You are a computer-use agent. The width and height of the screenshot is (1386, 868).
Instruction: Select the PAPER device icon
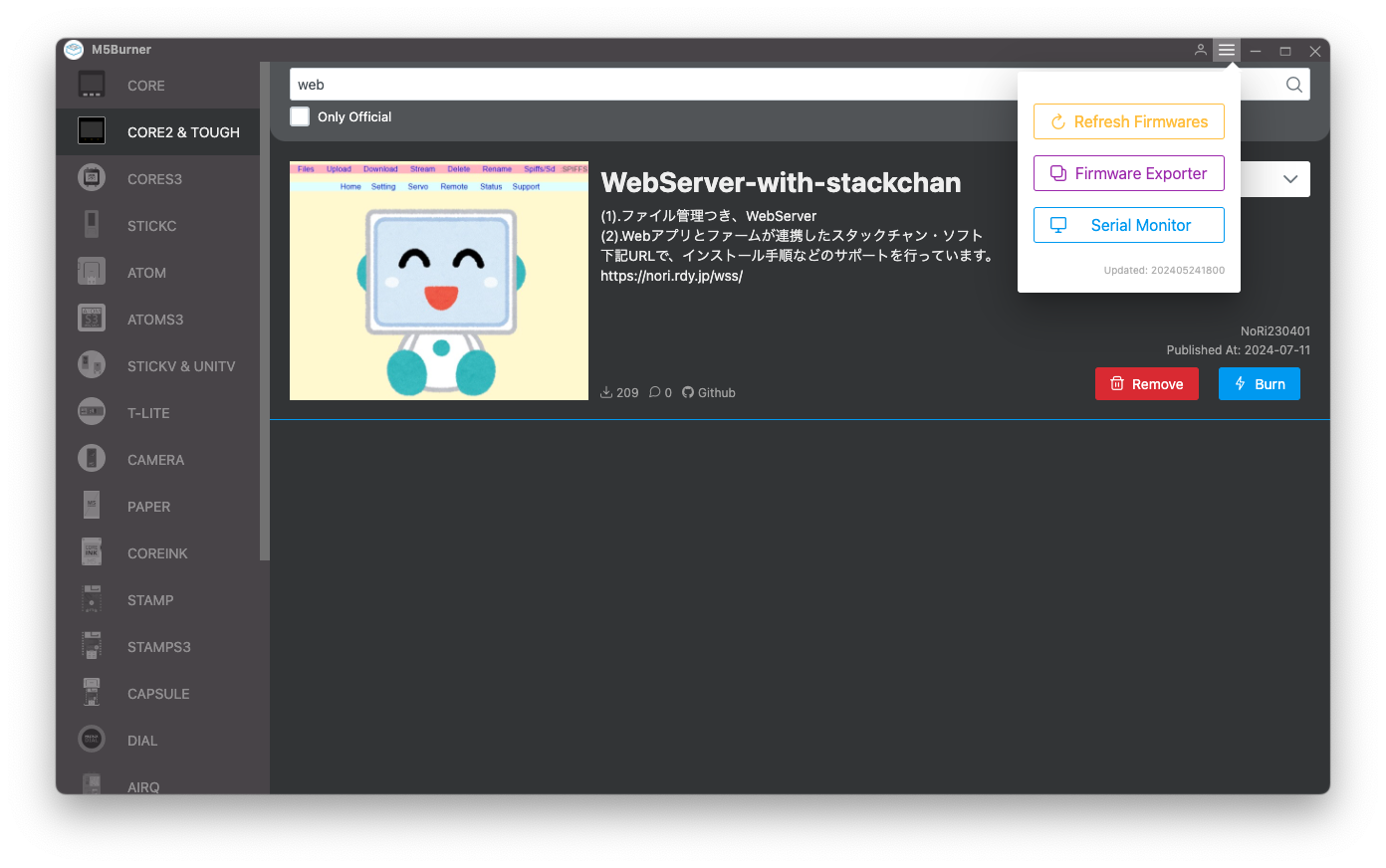coord(92,507)
